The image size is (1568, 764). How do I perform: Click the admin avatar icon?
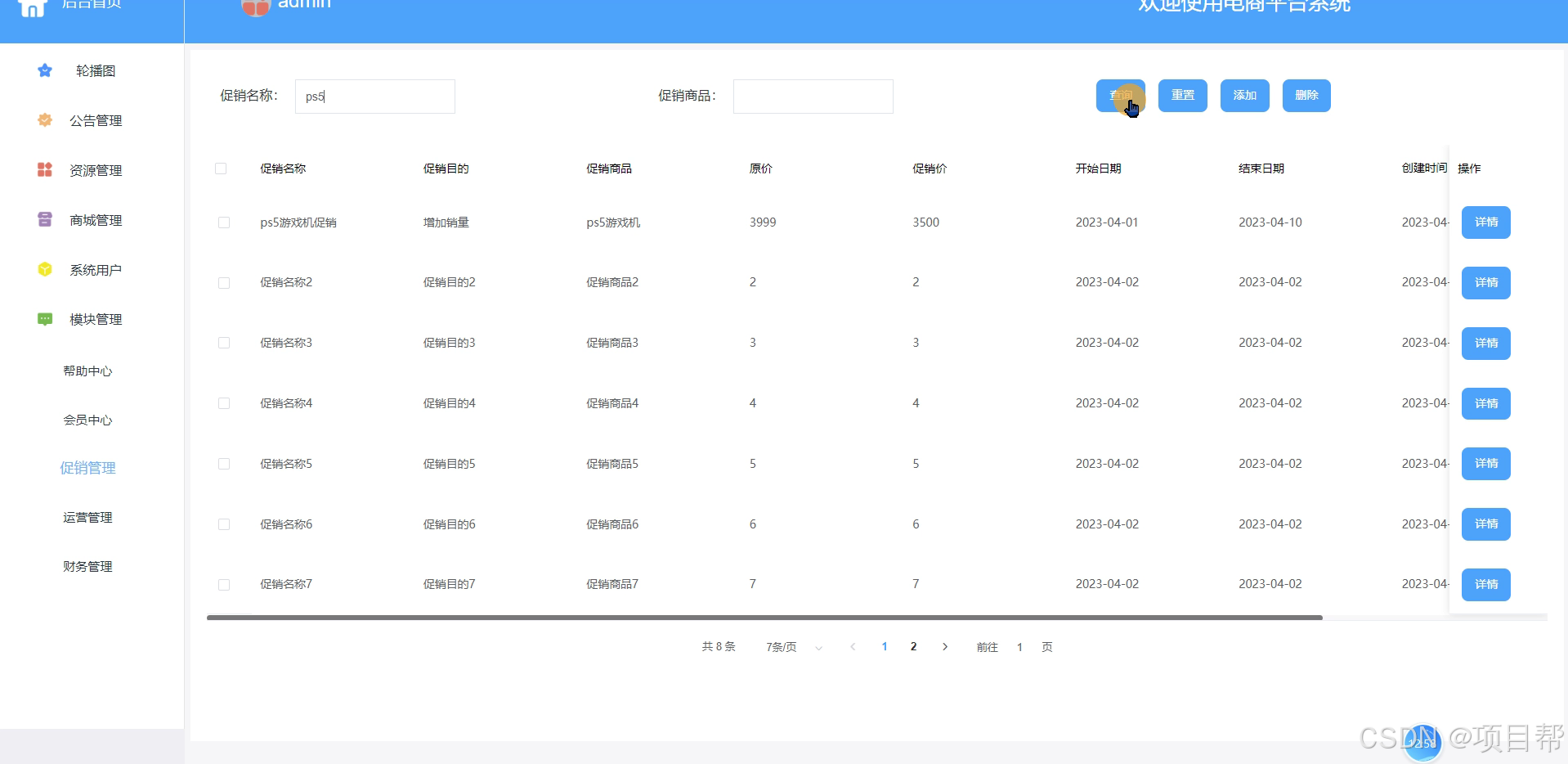(256, 7)
